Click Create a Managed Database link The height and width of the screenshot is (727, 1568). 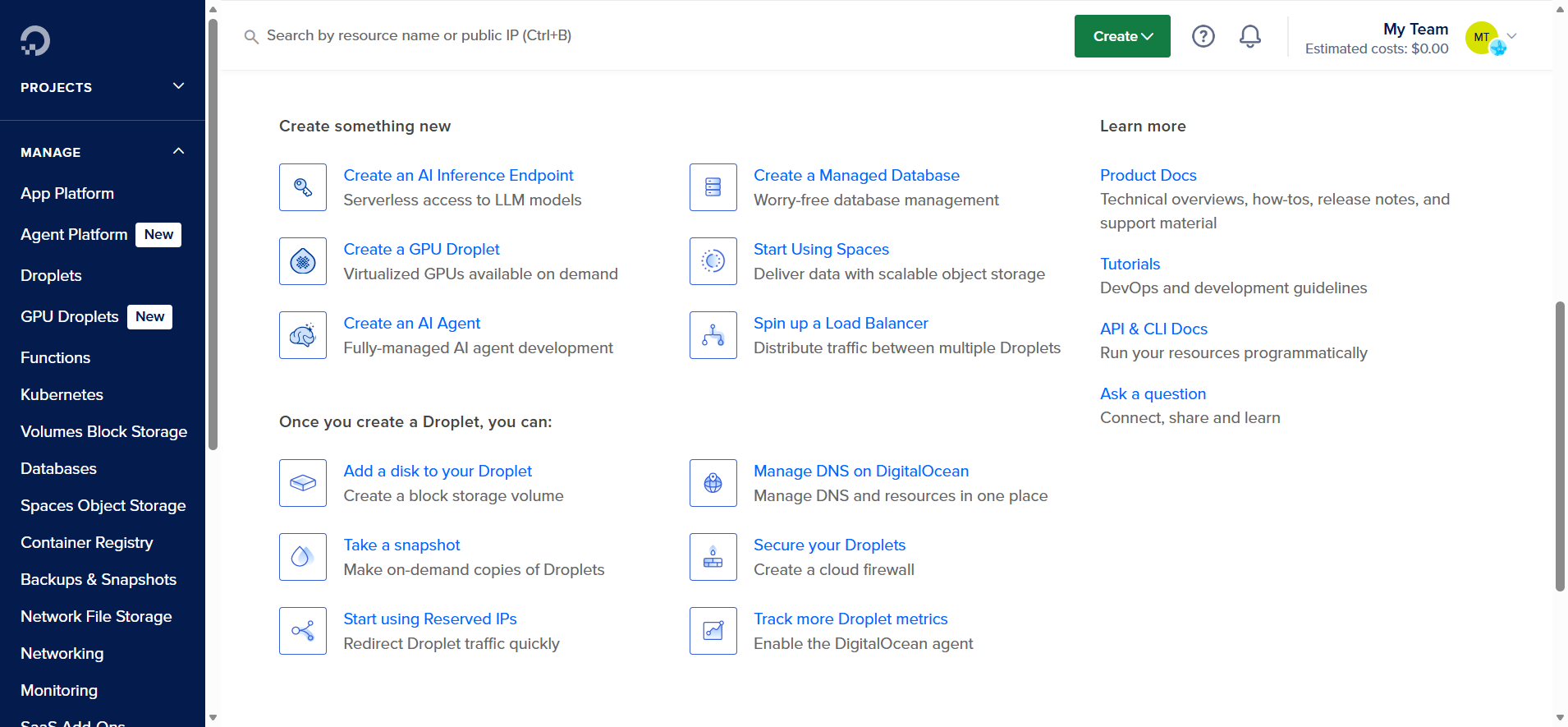point(856,175)
